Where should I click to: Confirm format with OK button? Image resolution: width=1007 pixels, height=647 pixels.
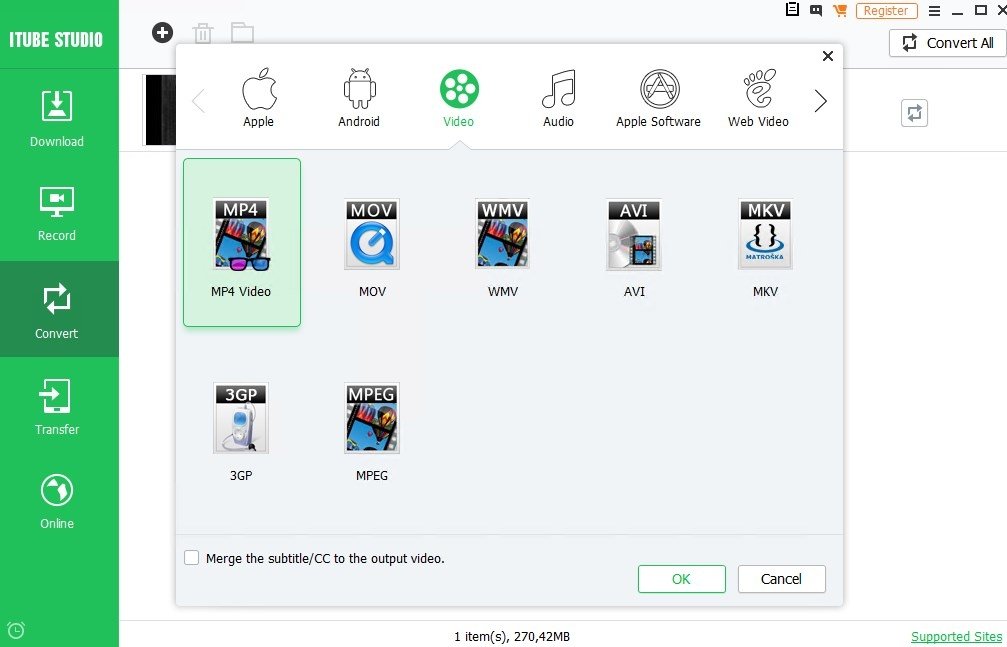click(681, 579)
